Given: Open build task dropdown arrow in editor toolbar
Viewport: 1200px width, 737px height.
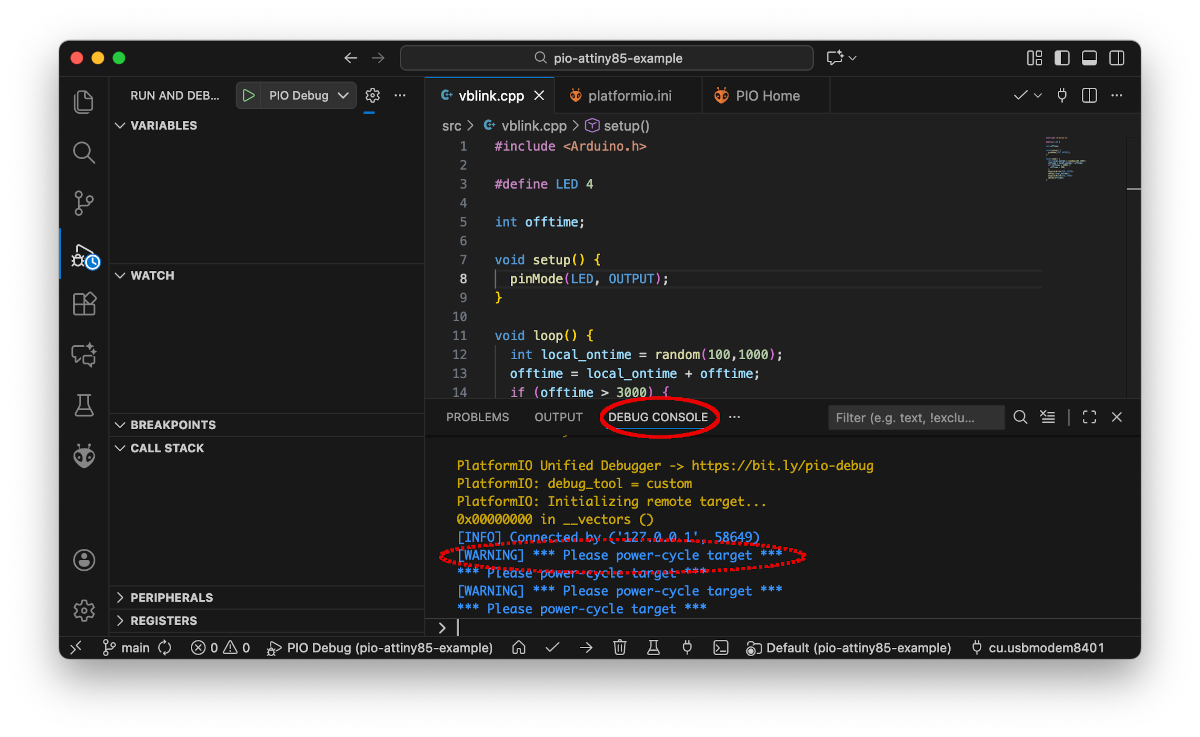Looking at the screenshot, I should [1038, 96].
